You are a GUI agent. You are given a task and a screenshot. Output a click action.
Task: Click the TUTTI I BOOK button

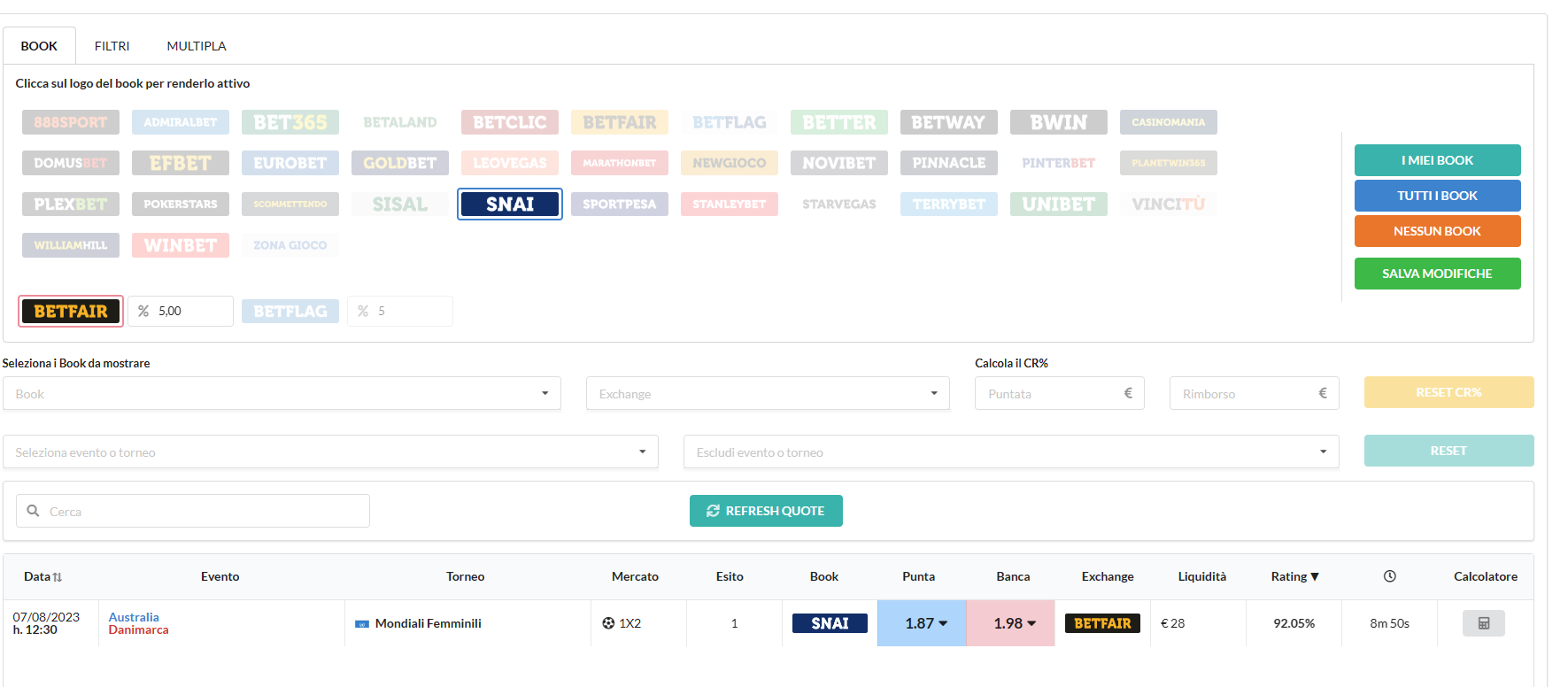pos(1438,196)
